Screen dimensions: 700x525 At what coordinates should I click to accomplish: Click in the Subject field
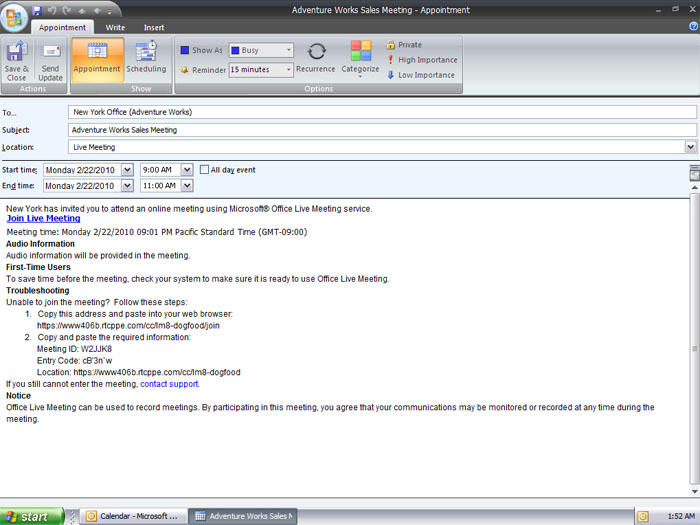(382, 130)
